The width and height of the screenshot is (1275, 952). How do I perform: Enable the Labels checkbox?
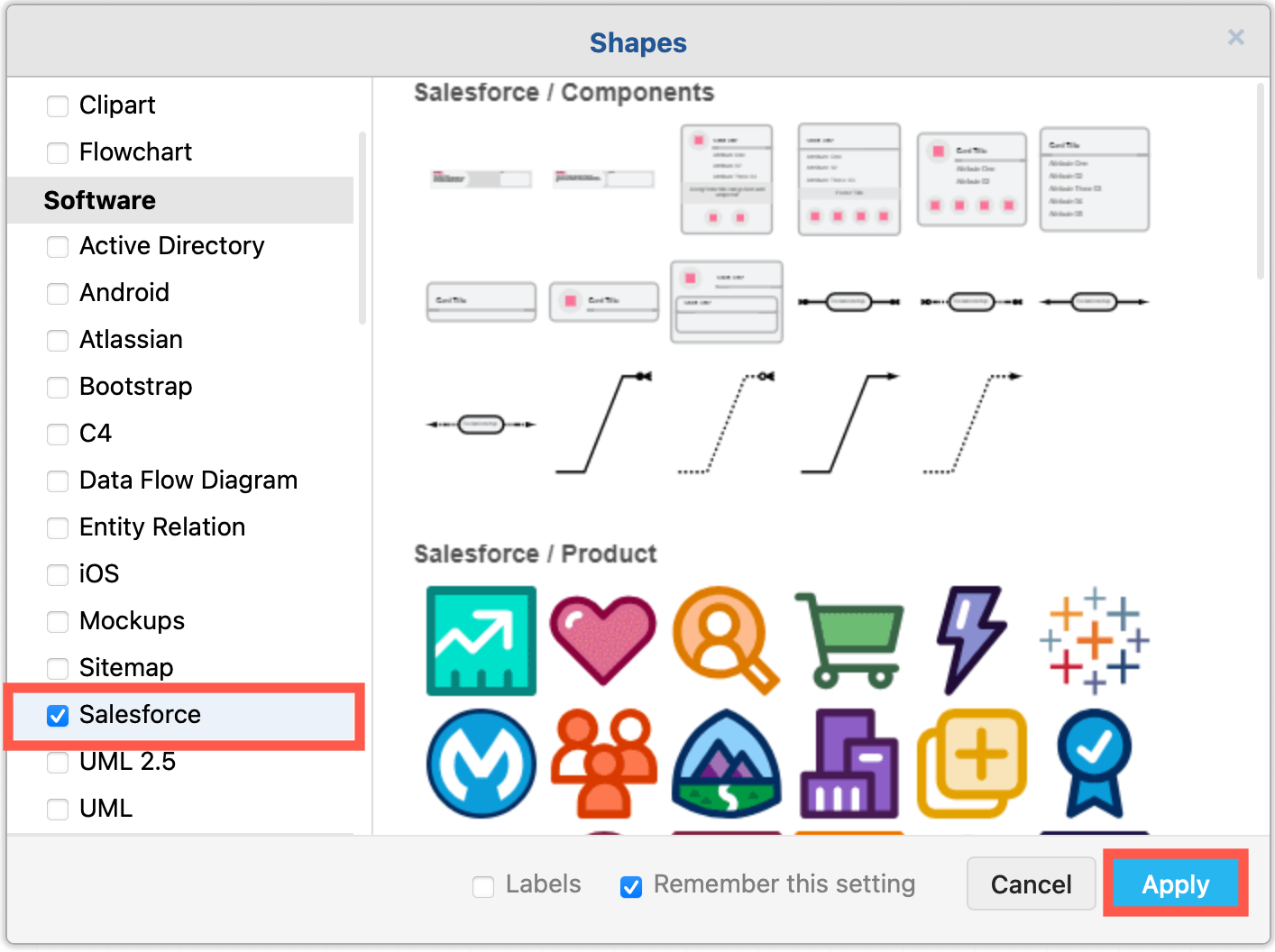483,886
